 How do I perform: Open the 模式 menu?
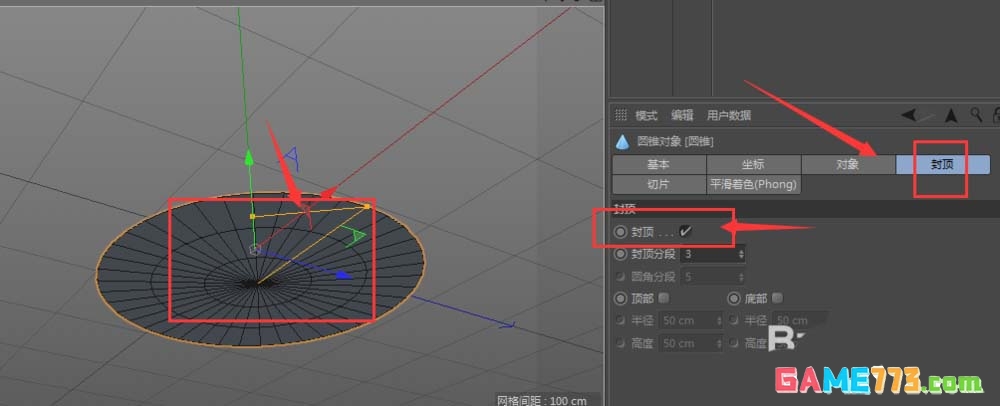click(x=646, y=115)
